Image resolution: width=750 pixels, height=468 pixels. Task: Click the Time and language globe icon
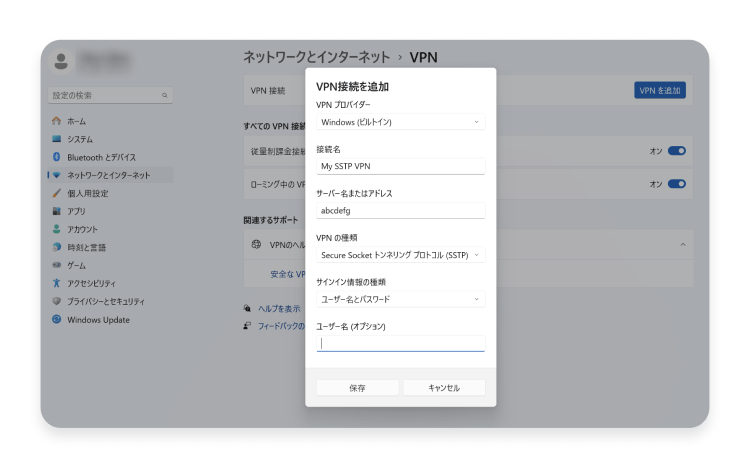coord(56,247)
